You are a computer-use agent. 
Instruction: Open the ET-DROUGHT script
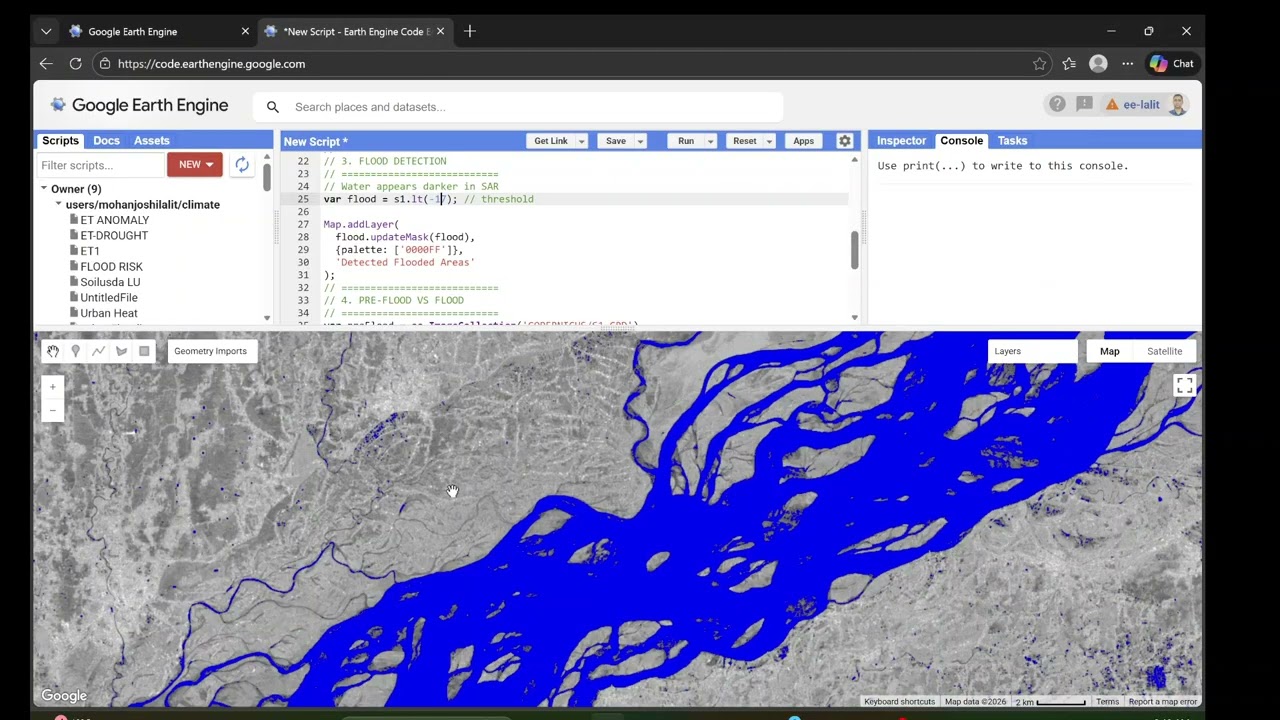(x=114, y=235)
